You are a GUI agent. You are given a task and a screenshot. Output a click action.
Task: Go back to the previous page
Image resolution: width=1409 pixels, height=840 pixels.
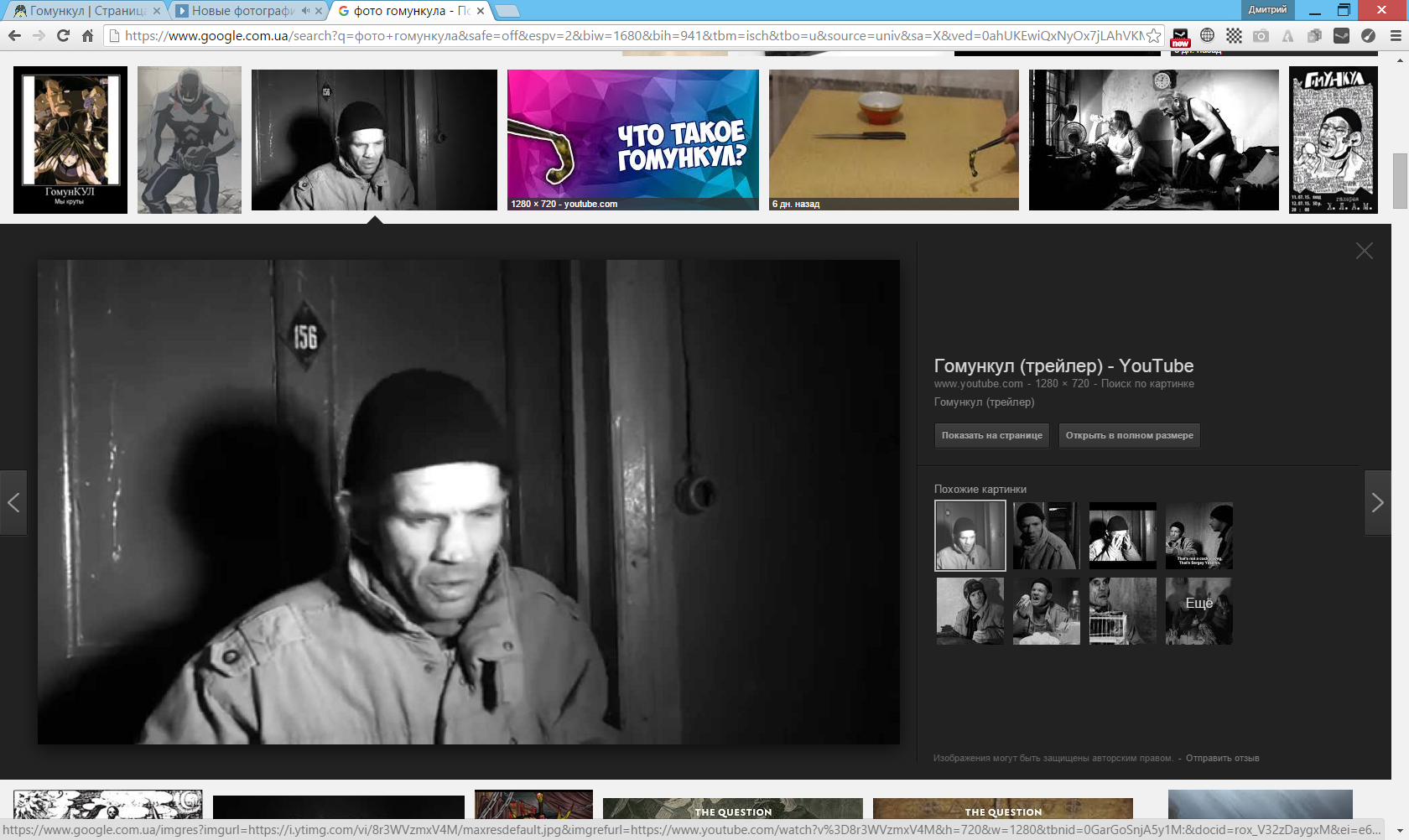(14, 35)
